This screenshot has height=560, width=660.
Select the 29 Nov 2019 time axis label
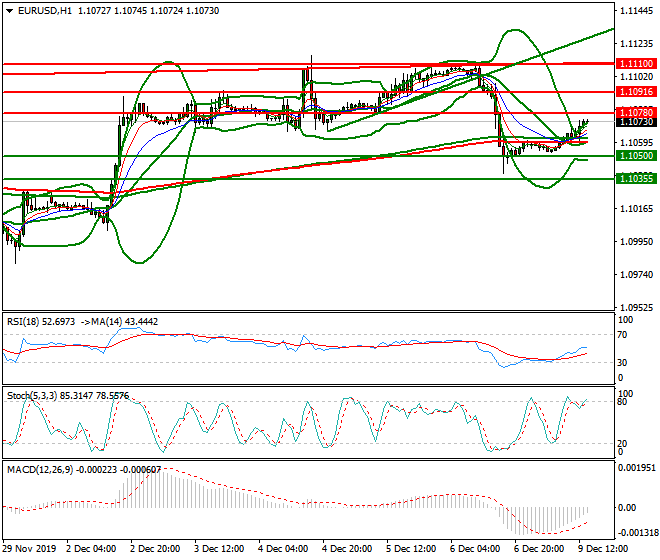(29, 549)
